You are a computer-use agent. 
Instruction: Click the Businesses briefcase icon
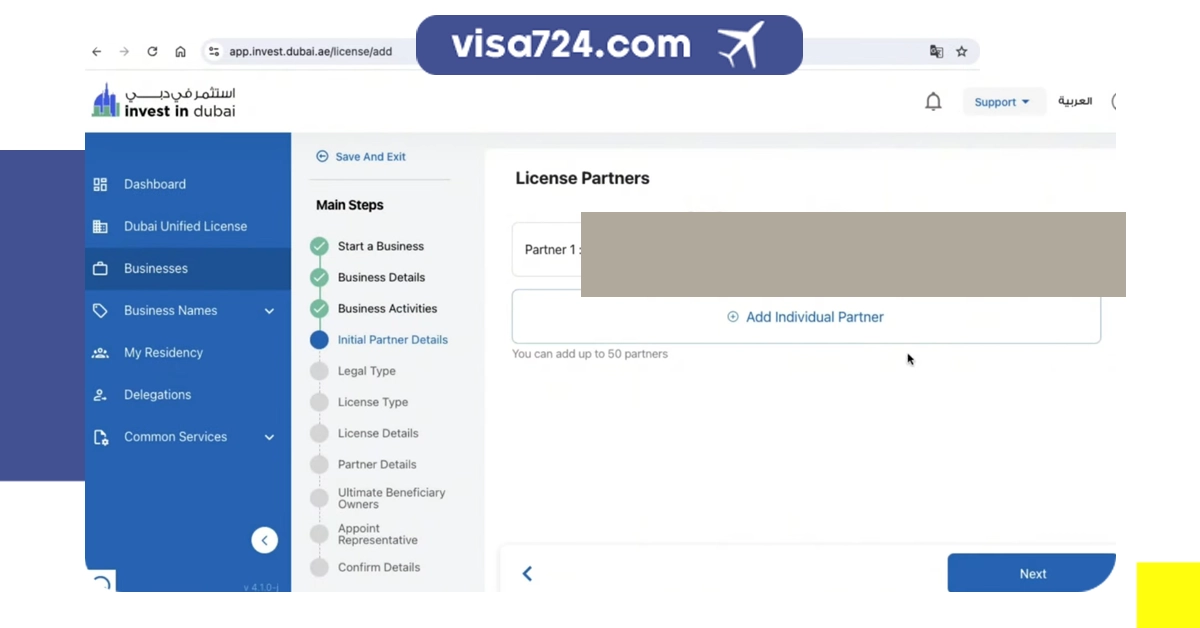pos(100,268)
